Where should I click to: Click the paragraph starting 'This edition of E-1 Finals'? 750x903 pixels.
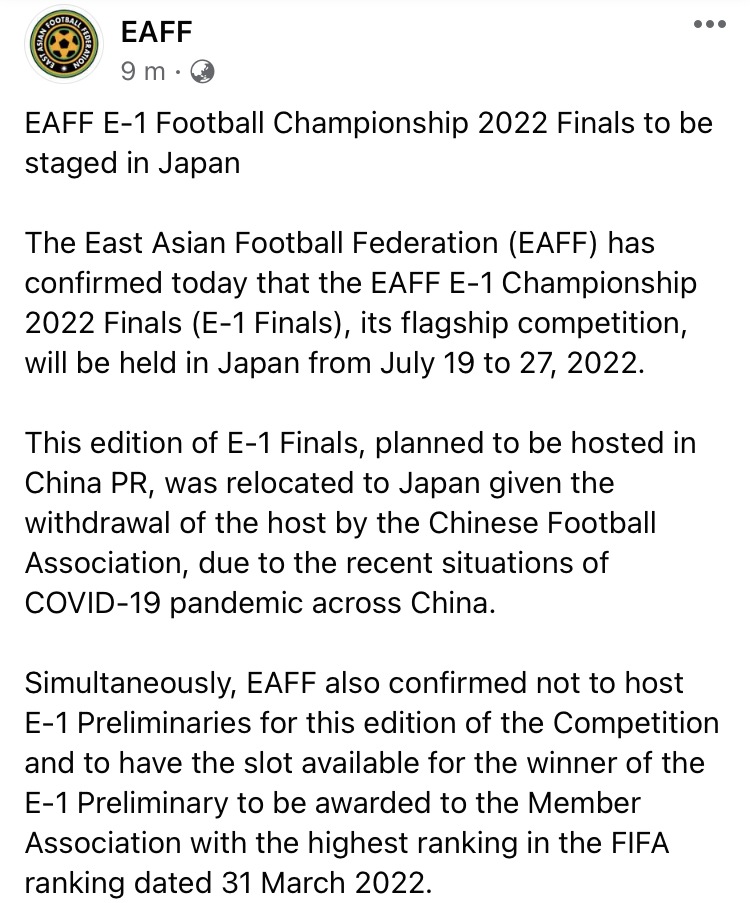(361, 523)
